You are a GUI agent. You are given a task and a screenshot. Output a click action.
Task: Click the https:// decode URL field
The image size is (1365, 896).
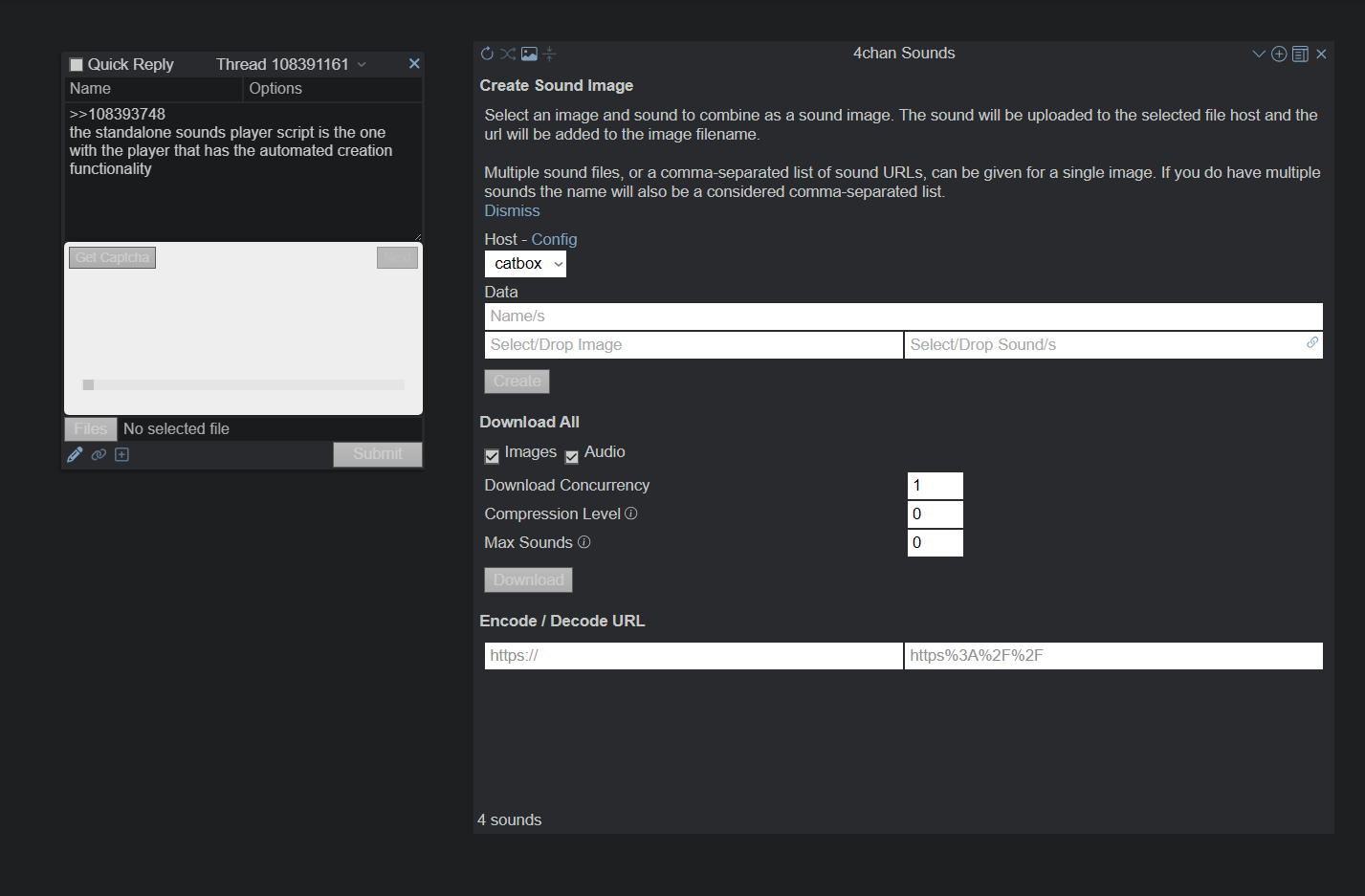[694, 656]
